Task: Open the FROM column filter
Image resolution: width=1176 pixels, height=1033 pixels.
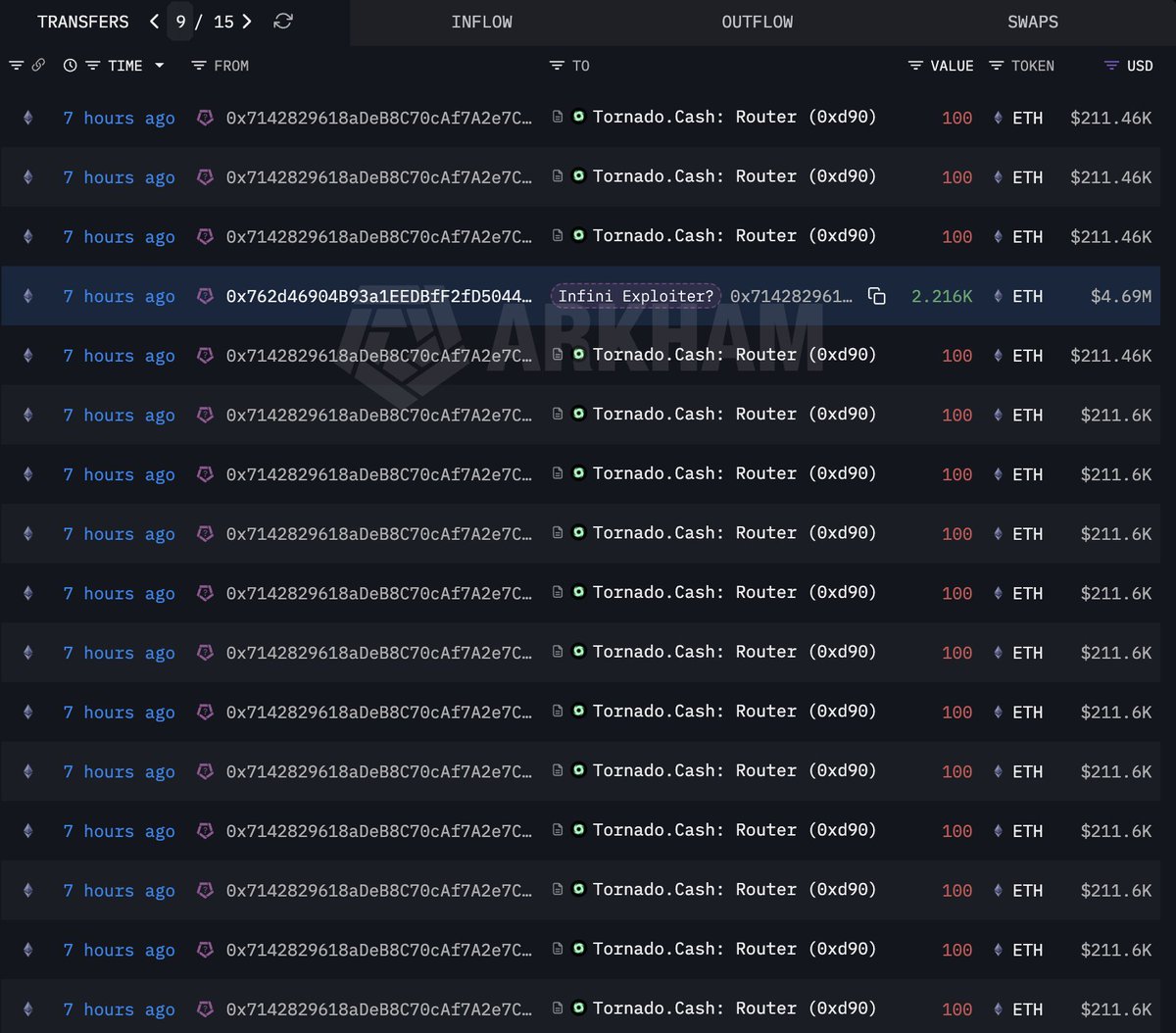Action: point(199,66)
